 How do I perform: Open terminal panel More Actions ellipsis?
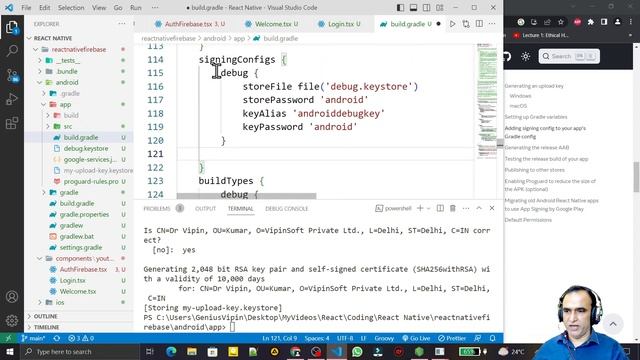tap(466, 208)
